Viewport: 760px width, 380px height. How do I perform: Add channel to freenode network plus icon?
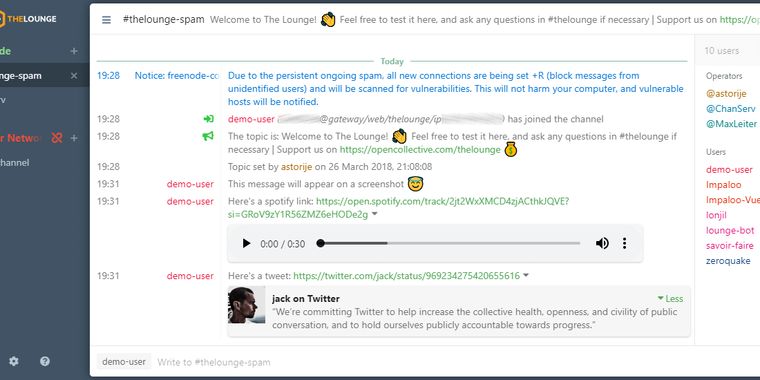point(74,51)
